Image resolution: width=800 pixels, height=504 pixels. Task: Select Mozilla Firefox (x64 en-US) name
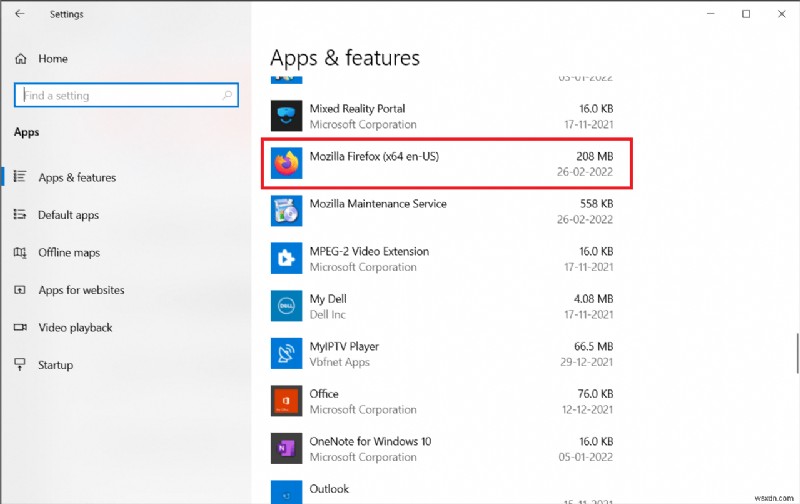(374, 156)
